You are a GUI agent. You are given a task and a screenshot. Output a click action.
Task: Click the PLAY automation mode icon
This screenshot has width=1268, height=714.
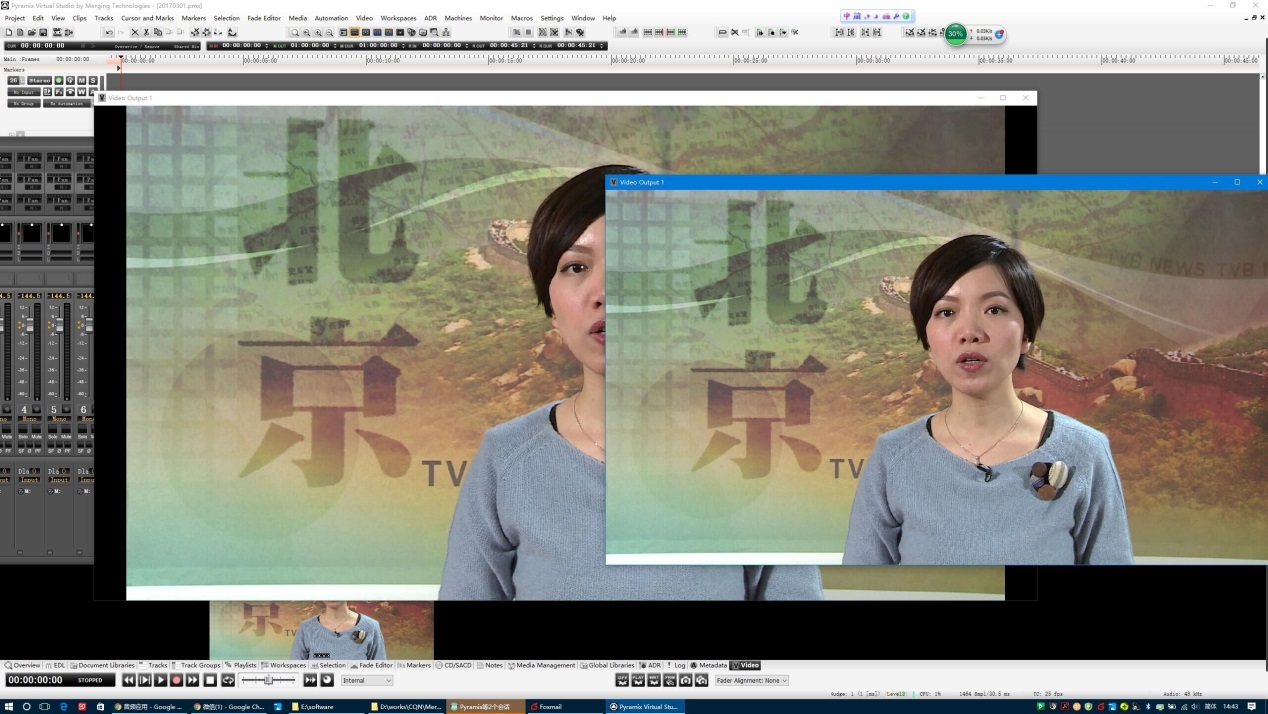click(638, 680)
